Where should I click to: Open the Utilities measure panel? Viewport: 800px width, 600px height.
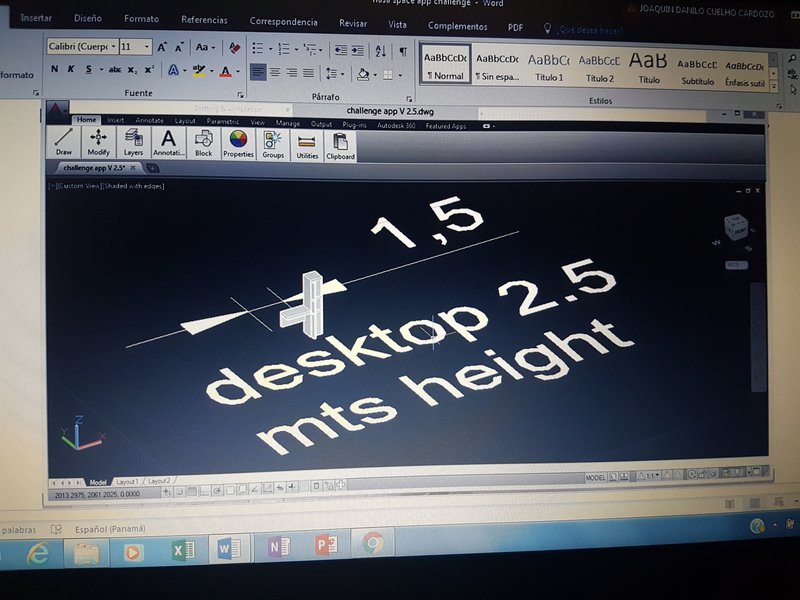(x=307, y=146)
